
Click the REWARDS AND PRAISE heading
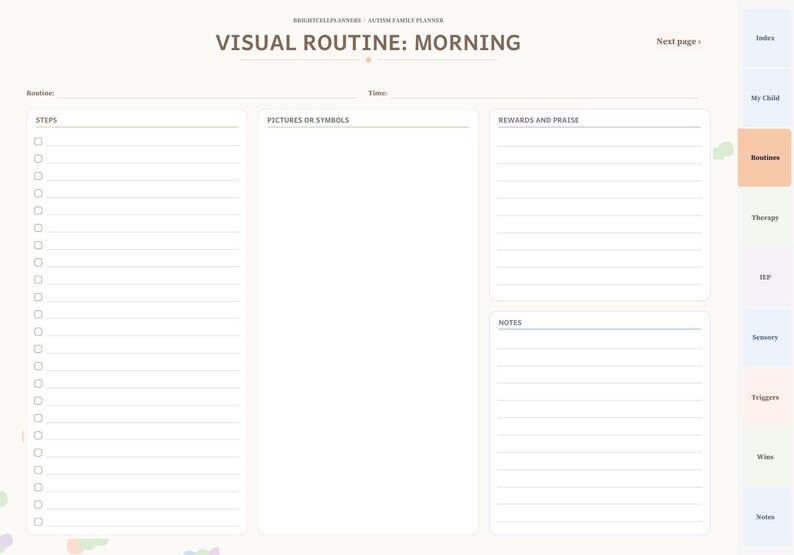538,120
